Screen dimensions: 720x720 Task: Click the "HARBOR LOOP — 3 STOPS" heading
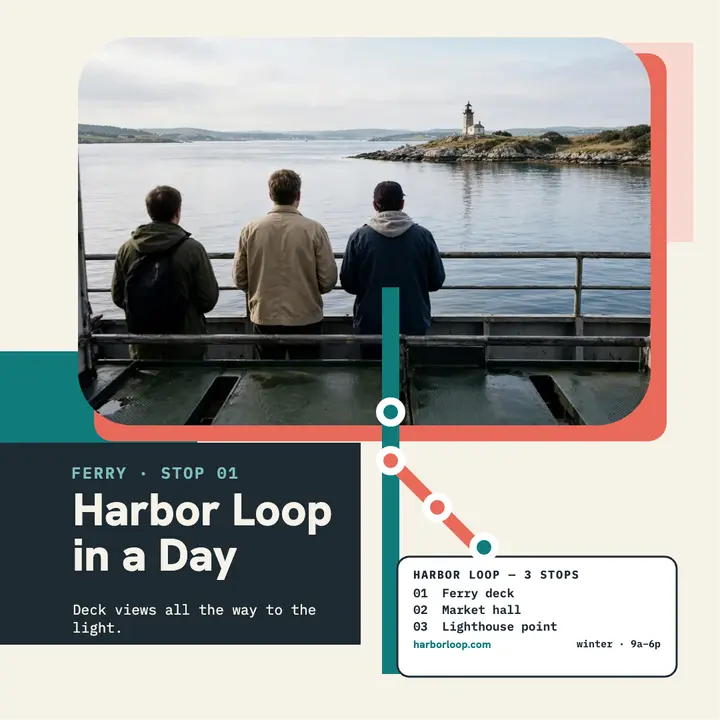tap(496, 575)
